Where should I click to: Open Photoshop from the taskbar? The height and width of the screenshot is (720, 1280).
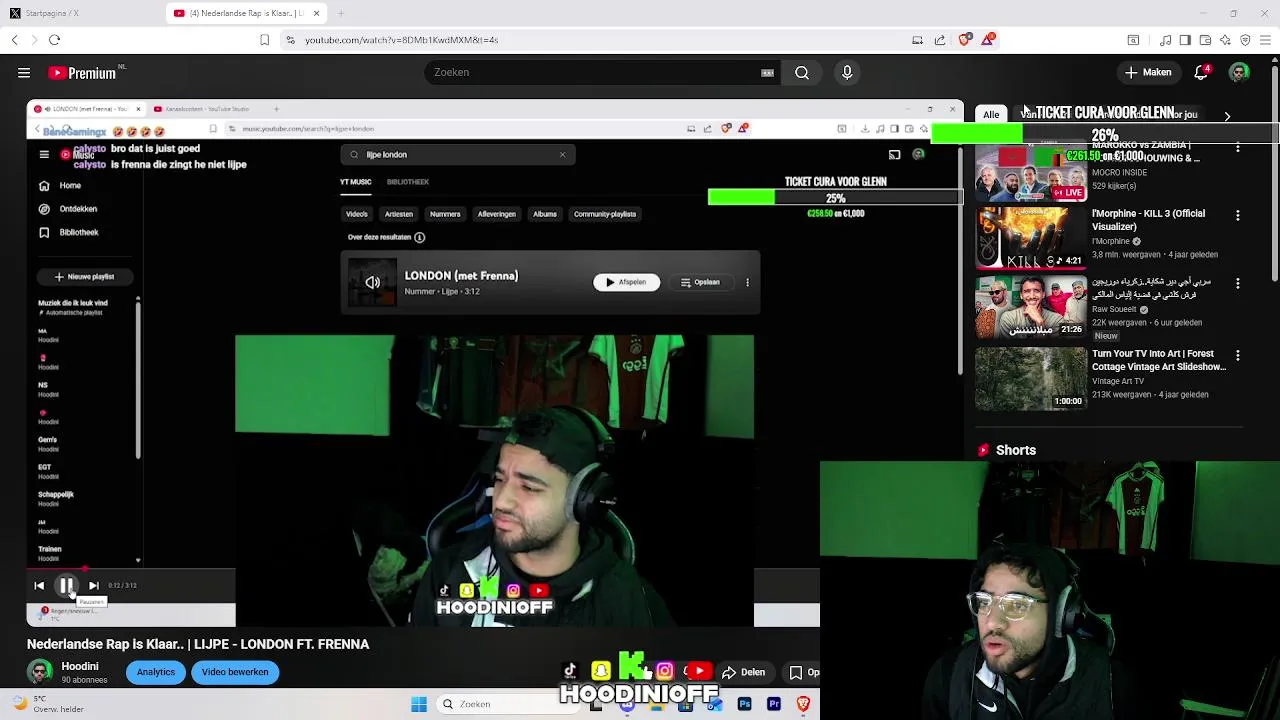[x=745, y=704]
